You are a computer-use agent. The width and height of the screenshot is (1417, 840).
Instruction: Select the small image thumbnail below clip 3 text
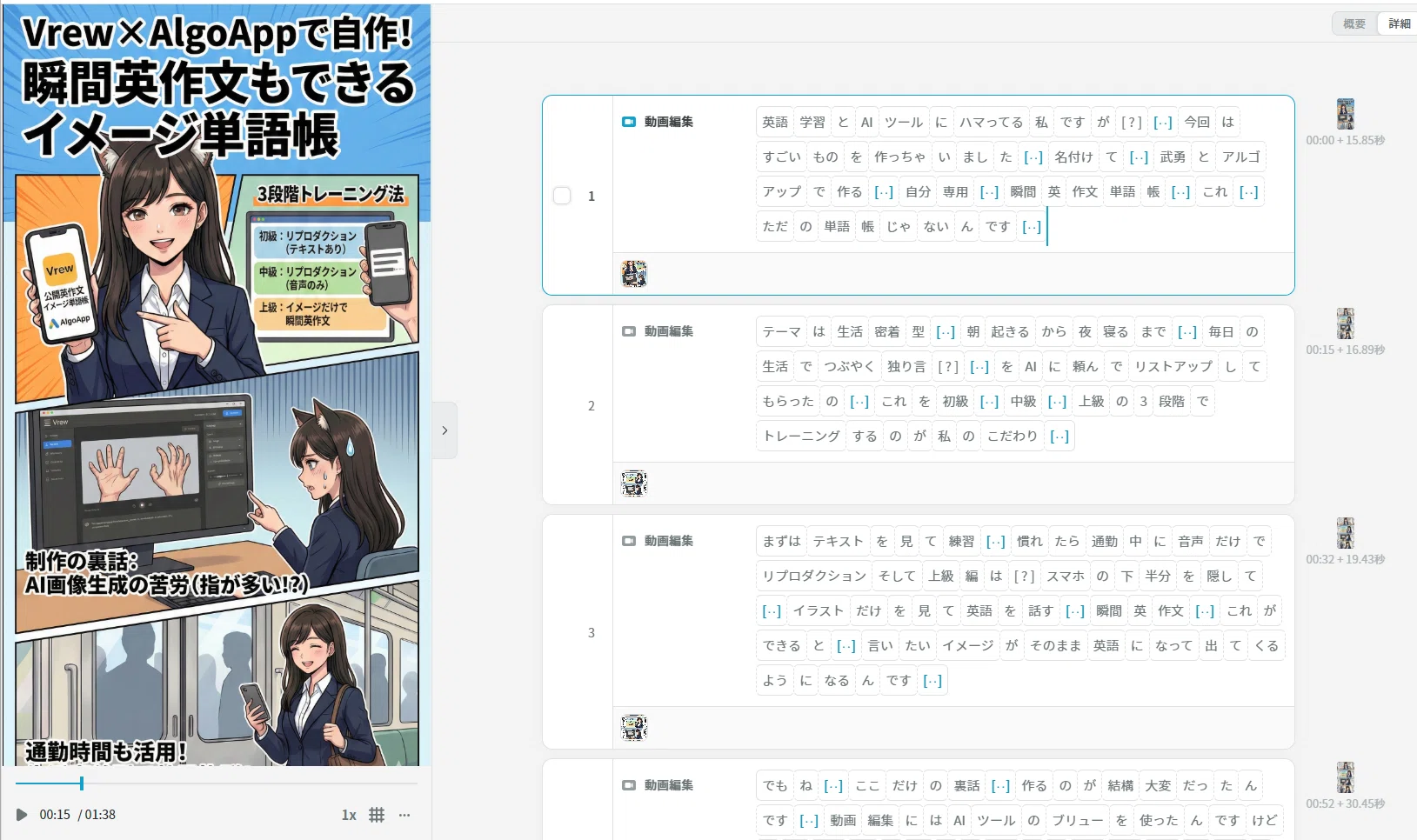coord(634,728)
